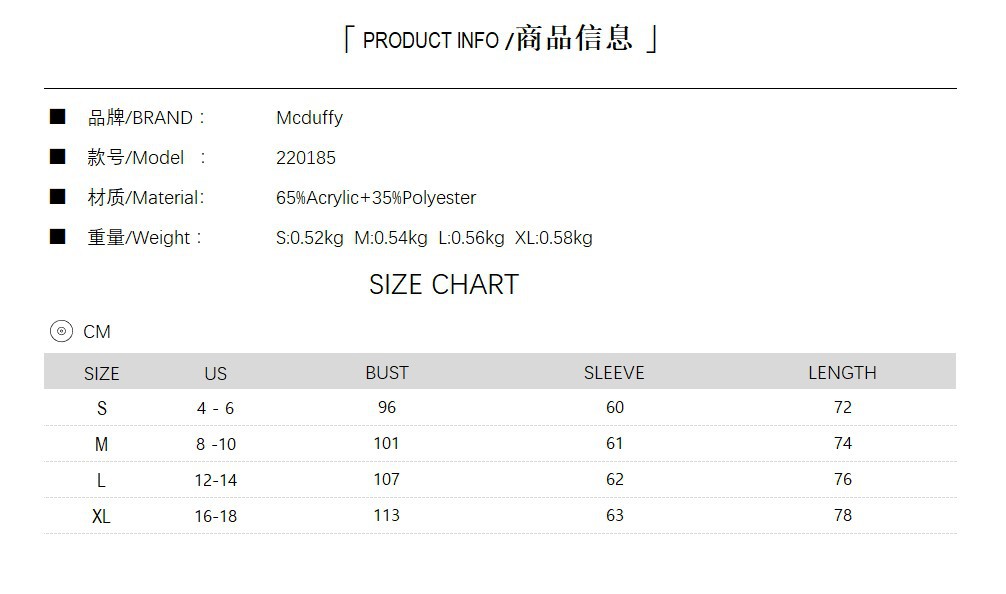Select the size XL row label
The image size is (1006, 594).
pos(101,516)
